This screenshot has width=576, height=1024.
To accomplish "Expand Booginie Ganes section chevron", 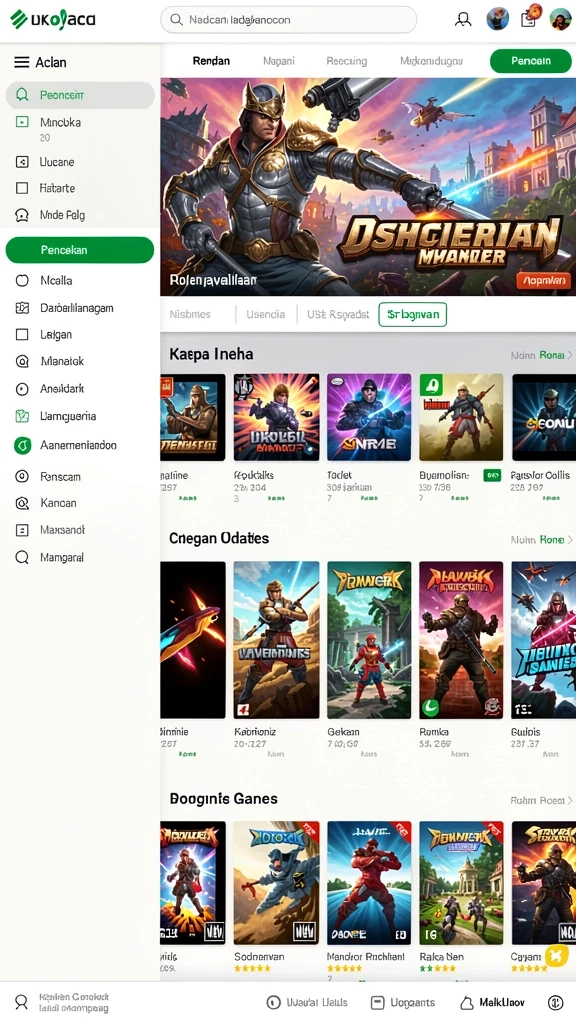I will 569,800.
